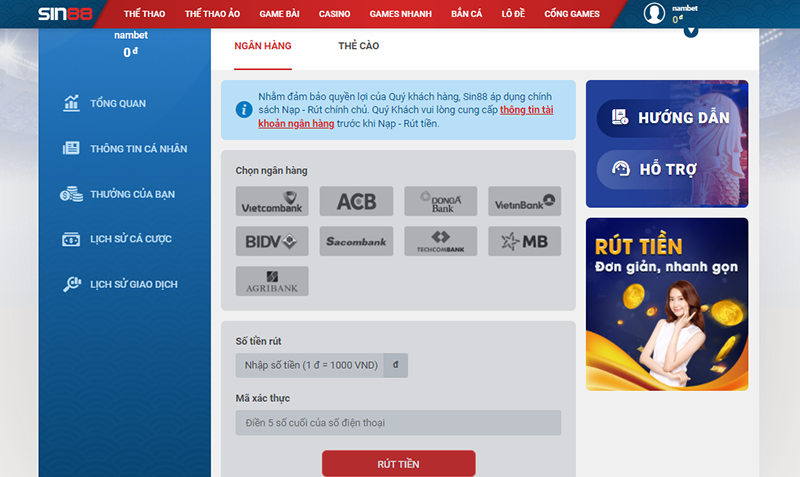Click the Lịch Sử Giao Dịch magnifier icon
Viewport: 800px width, 477px height.
72,284
